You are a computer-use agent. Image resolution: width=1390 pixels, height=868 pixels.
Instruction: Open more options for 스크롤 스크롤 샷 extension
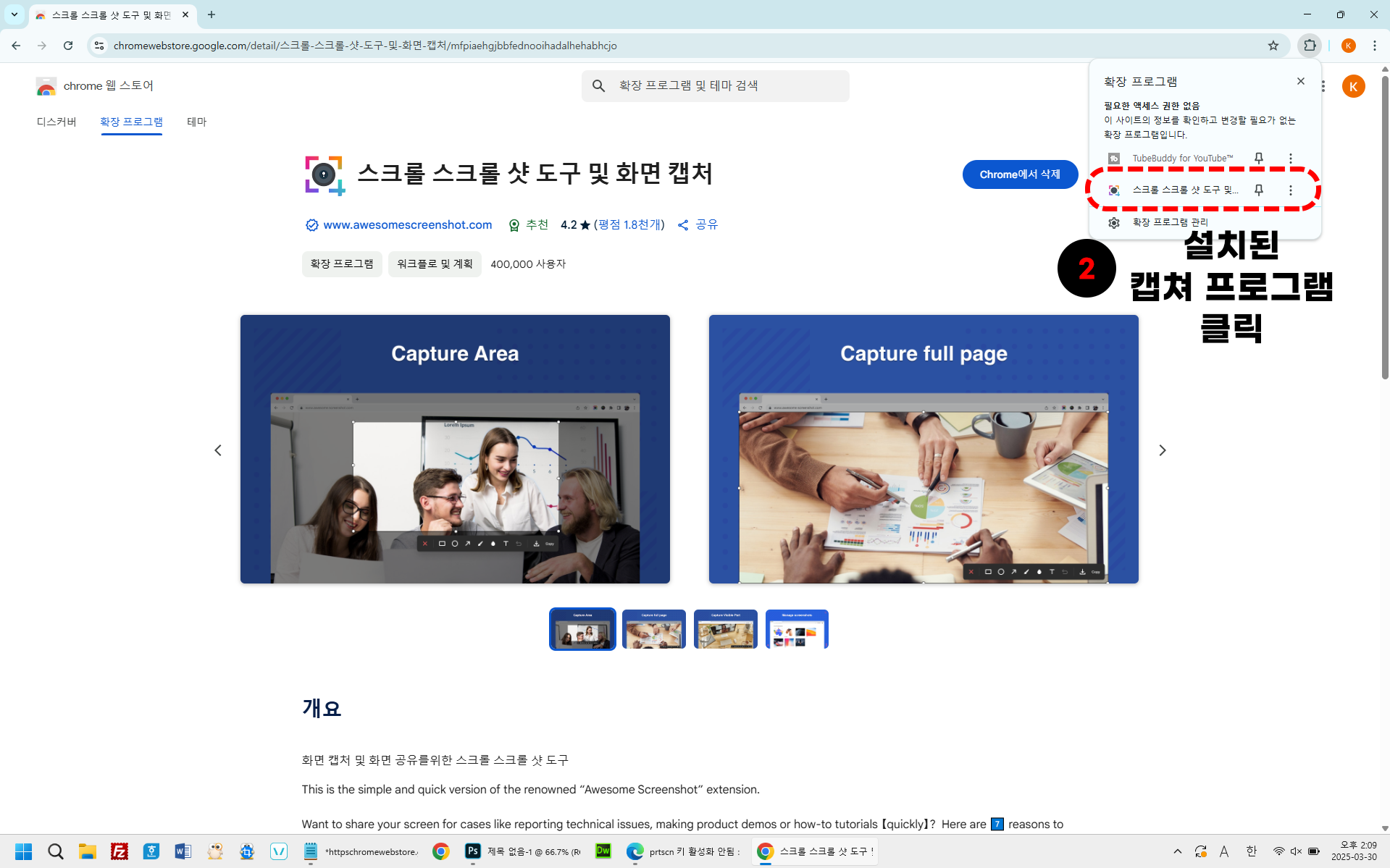click(1290, 190)
